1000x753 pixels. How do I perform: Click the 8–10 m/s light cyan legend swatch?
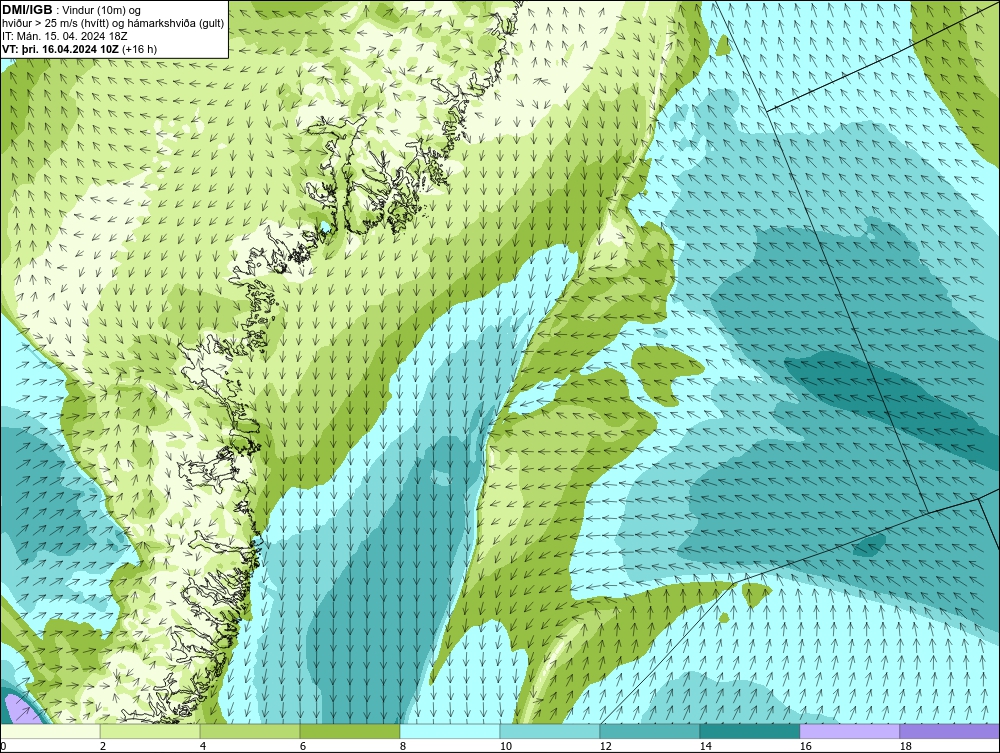pyautogui.click(x=450, y=731)
